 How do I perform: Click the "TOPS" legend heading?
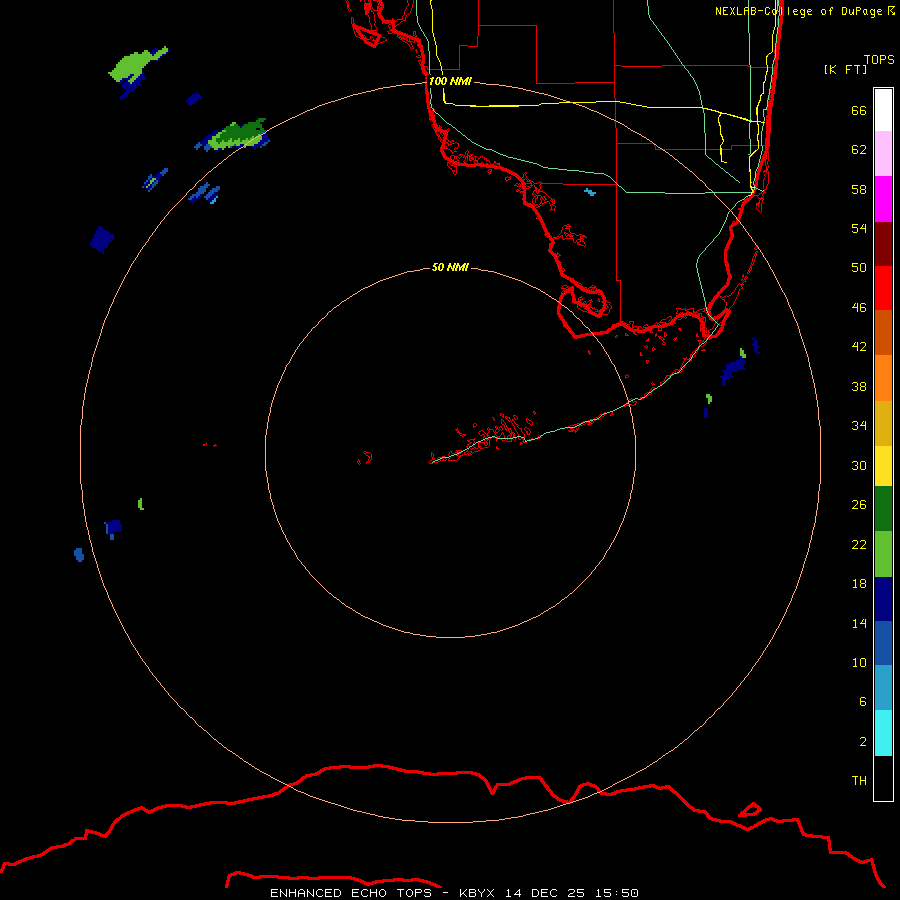(x=879, y=60)
